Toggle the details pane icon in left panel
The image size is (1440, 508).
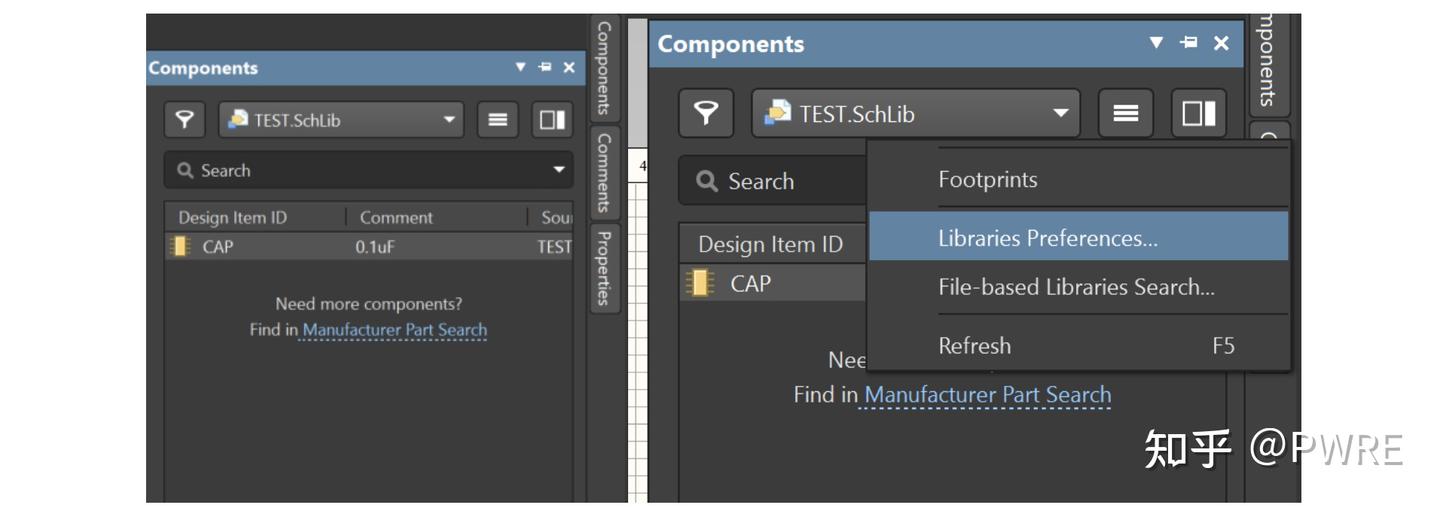(x=551, y=120)
